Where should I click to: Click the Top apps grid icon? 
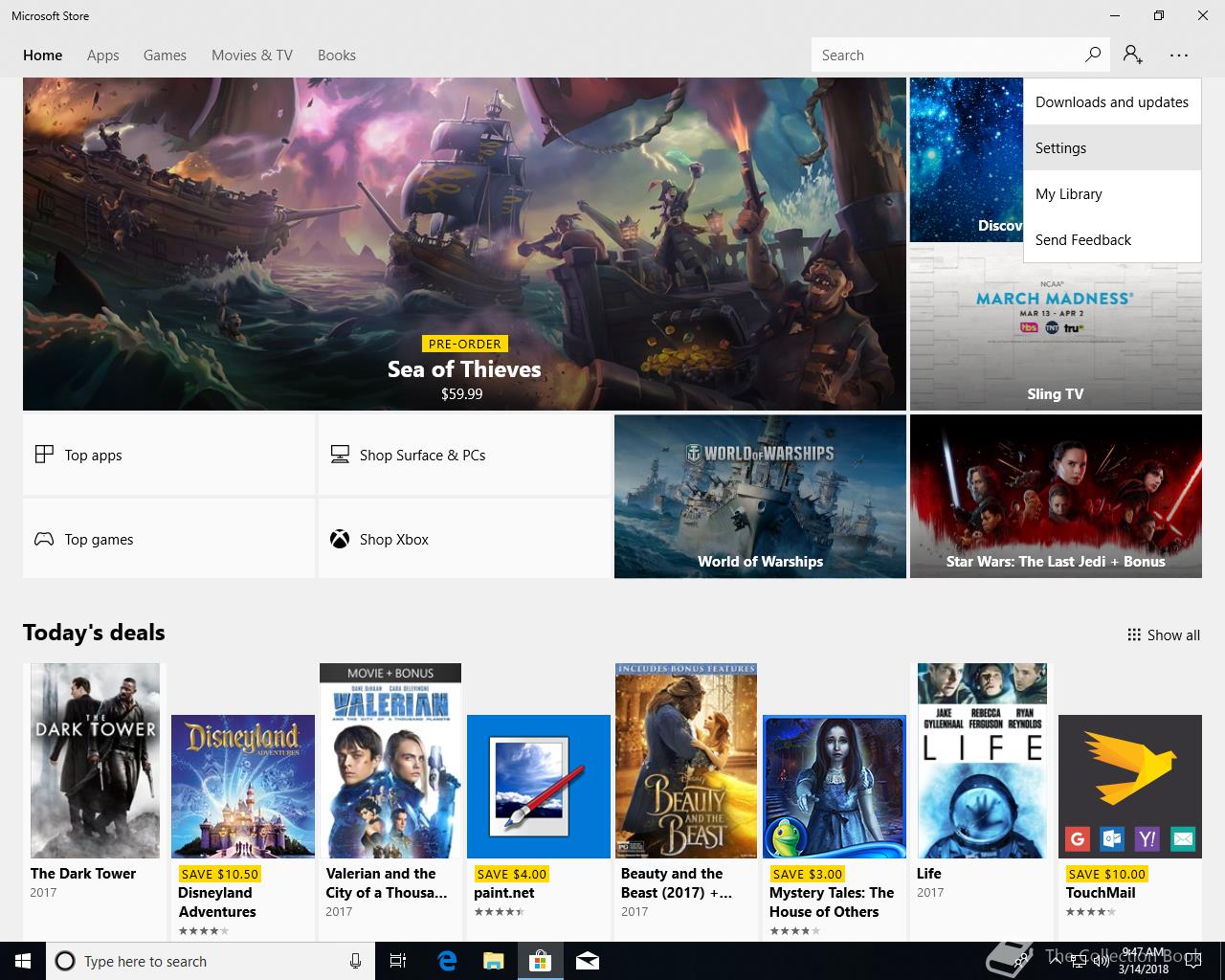(44, 455)
